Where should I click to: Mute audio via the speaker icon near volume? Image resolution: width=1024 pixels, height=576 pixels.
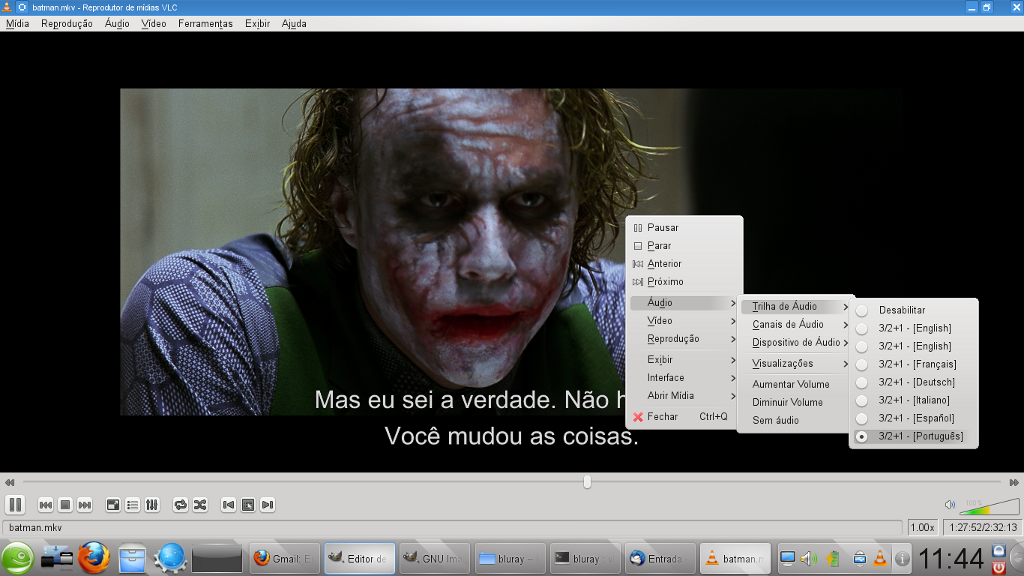950,505
